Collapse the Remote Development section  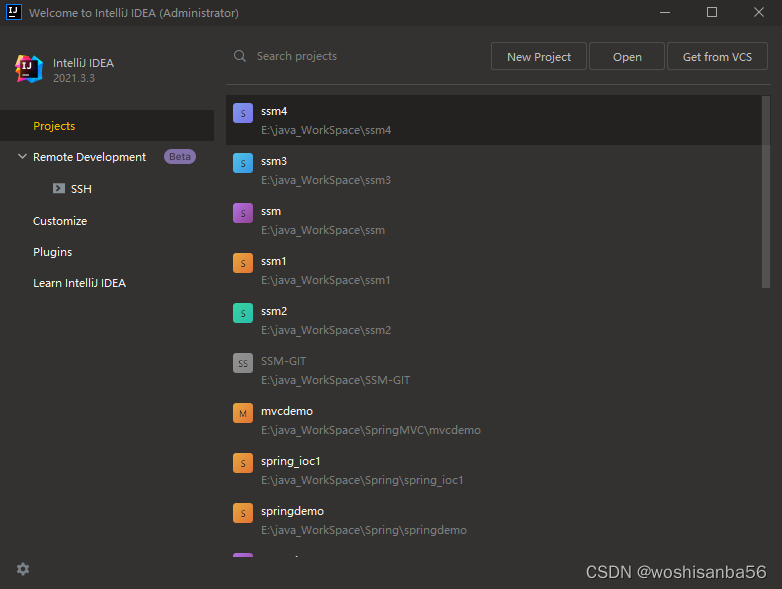22,157
